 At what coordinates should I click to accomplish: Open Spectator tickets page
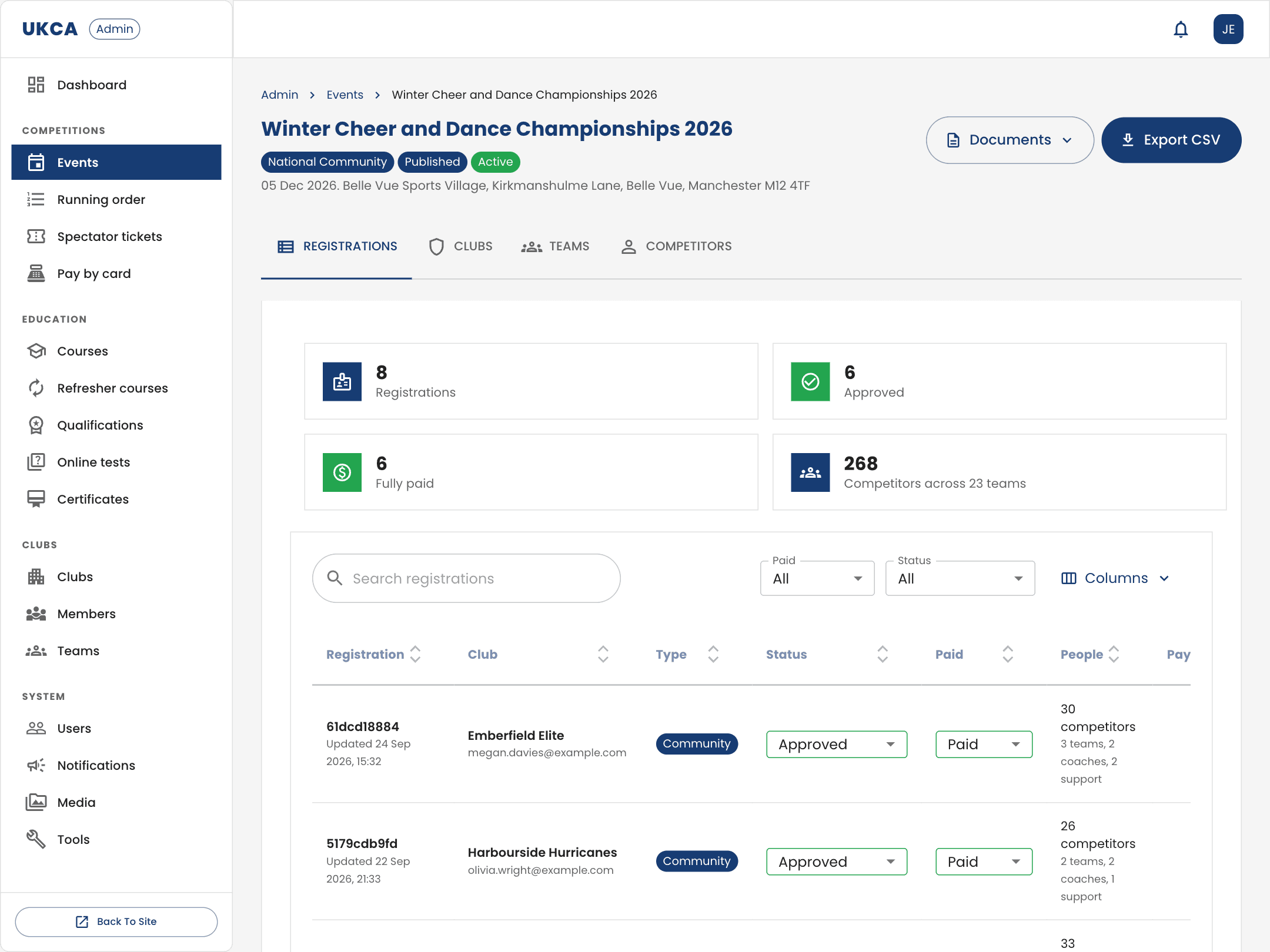[x=116, y=236]
